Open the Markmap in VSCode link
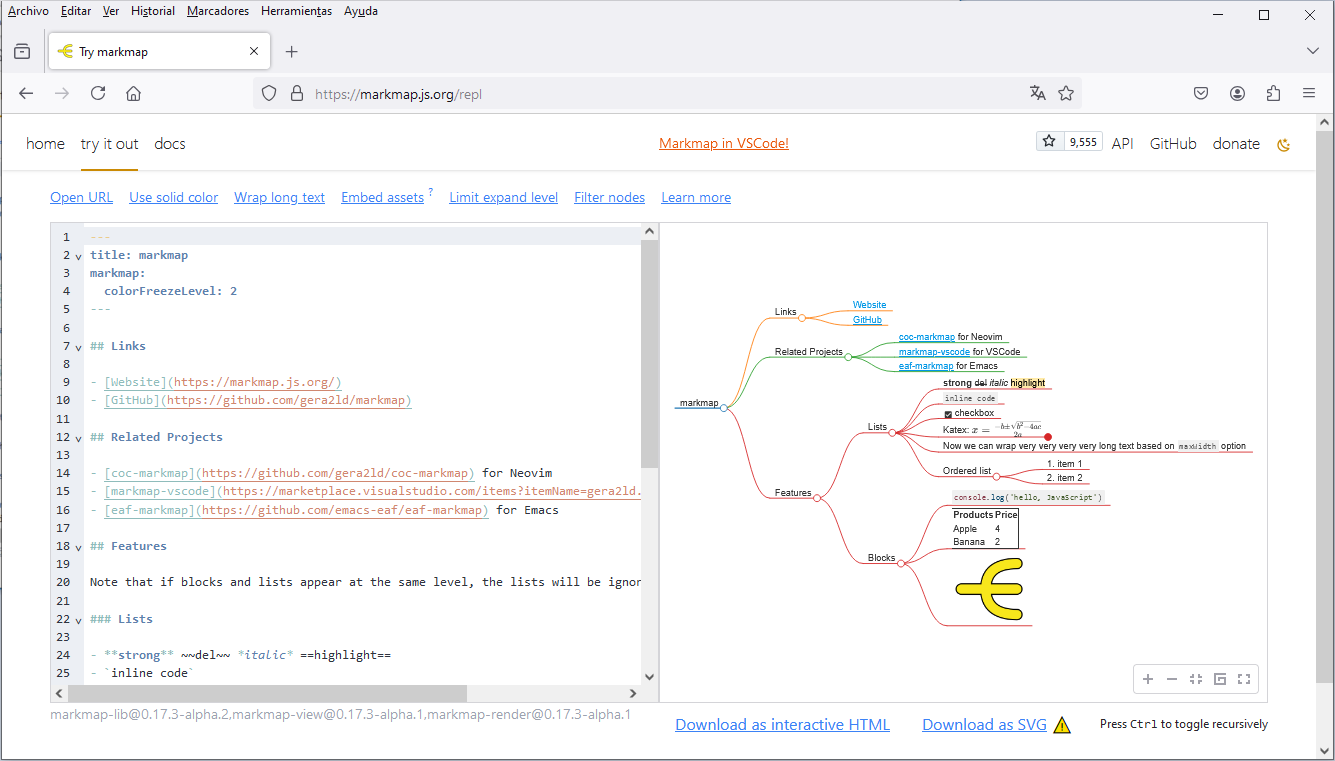 point(723,143)
